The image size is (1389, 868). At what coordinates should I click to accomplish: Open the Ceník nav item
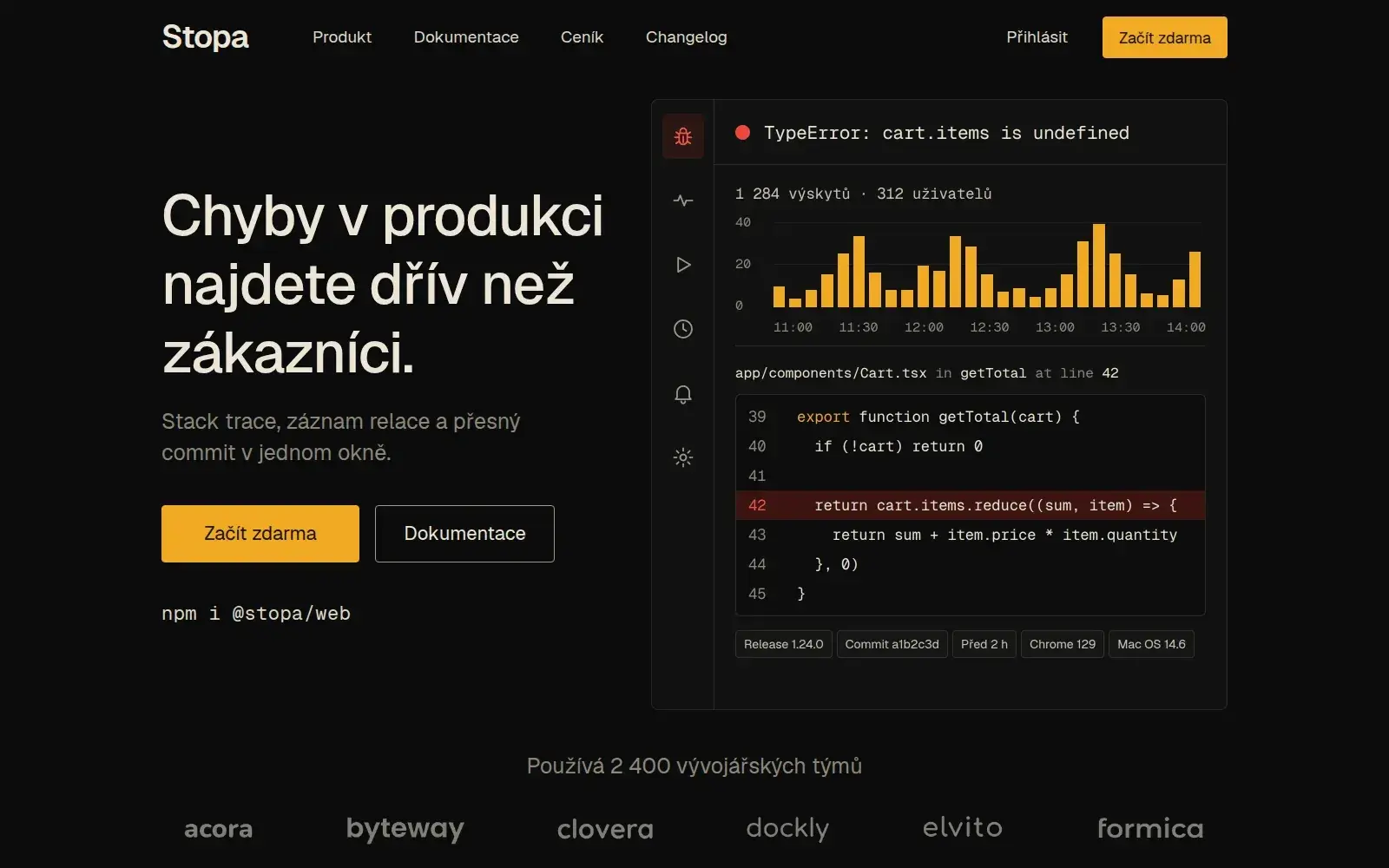pyautogui.click(x=582, y=37)
